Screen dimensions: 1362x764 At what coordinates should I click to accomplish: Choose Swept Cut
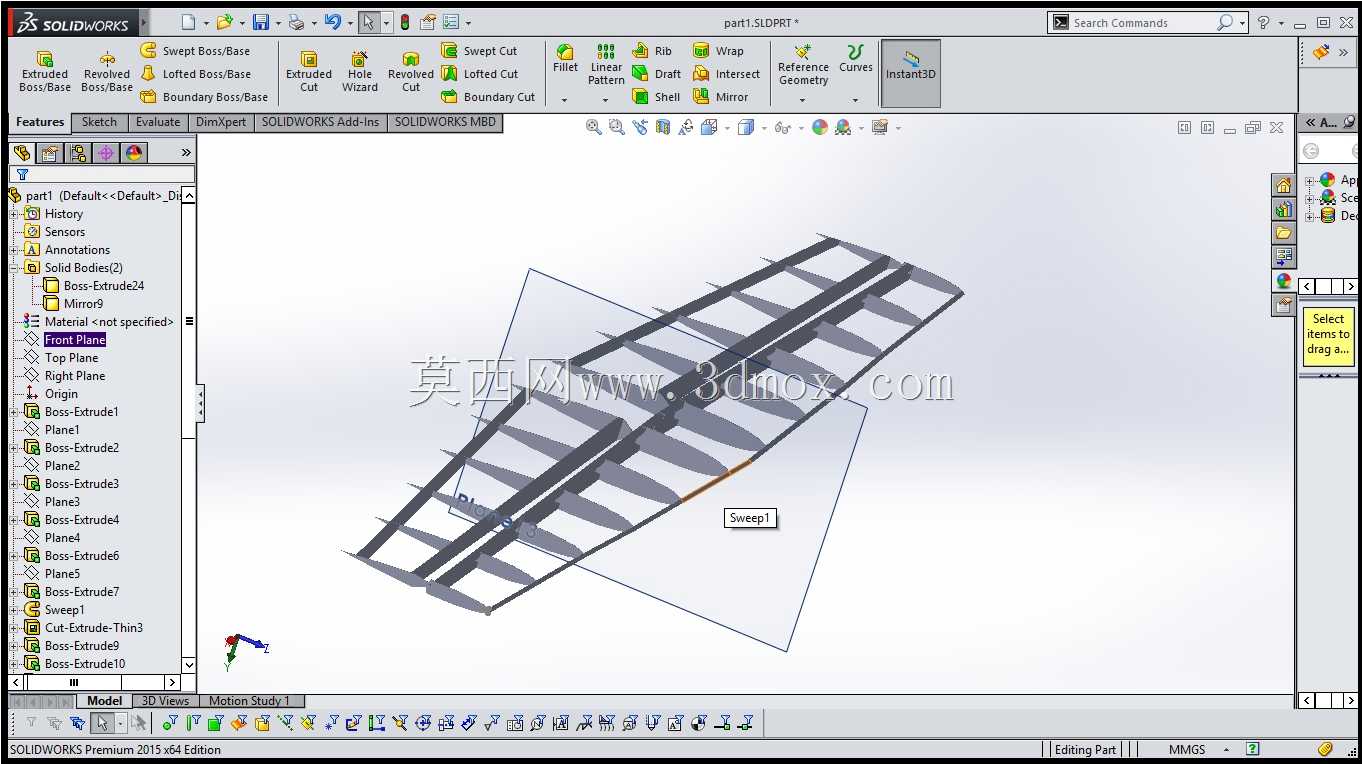point(479,51)
